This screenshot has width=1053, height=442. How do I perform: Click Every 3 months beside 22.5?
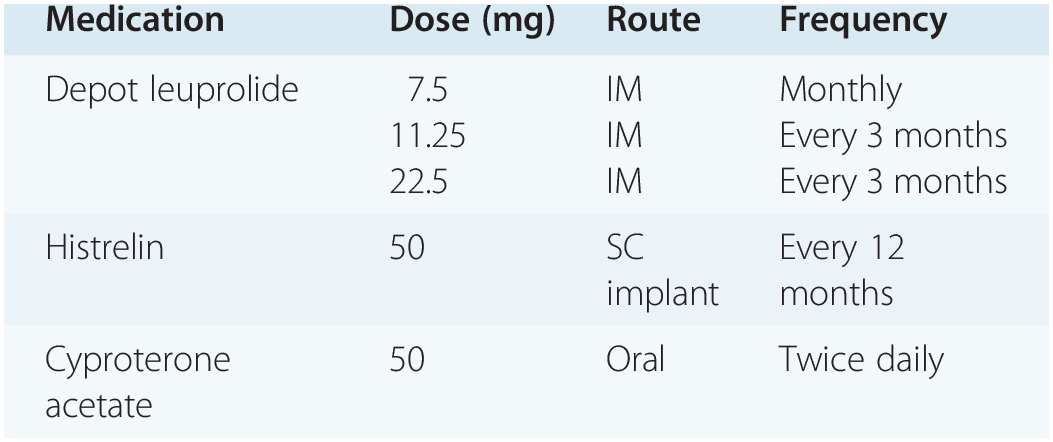[x=893, y=181]
